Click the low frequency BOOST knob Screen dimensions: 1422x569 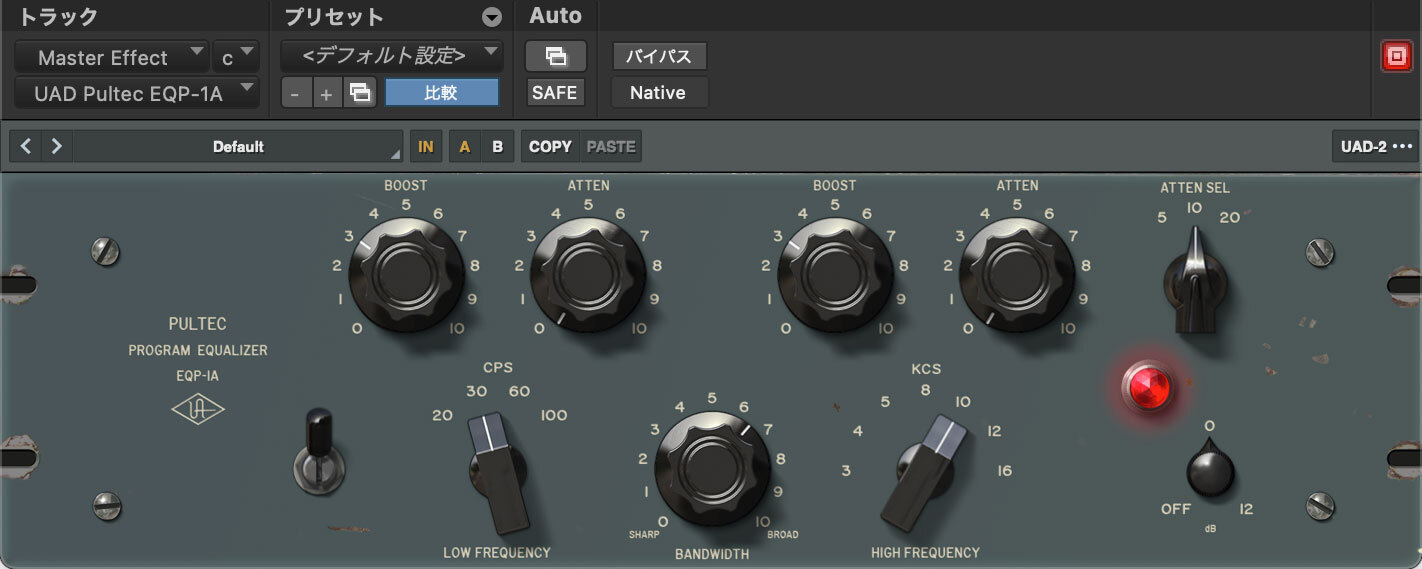pyautogui.click(x=407, y=275)
